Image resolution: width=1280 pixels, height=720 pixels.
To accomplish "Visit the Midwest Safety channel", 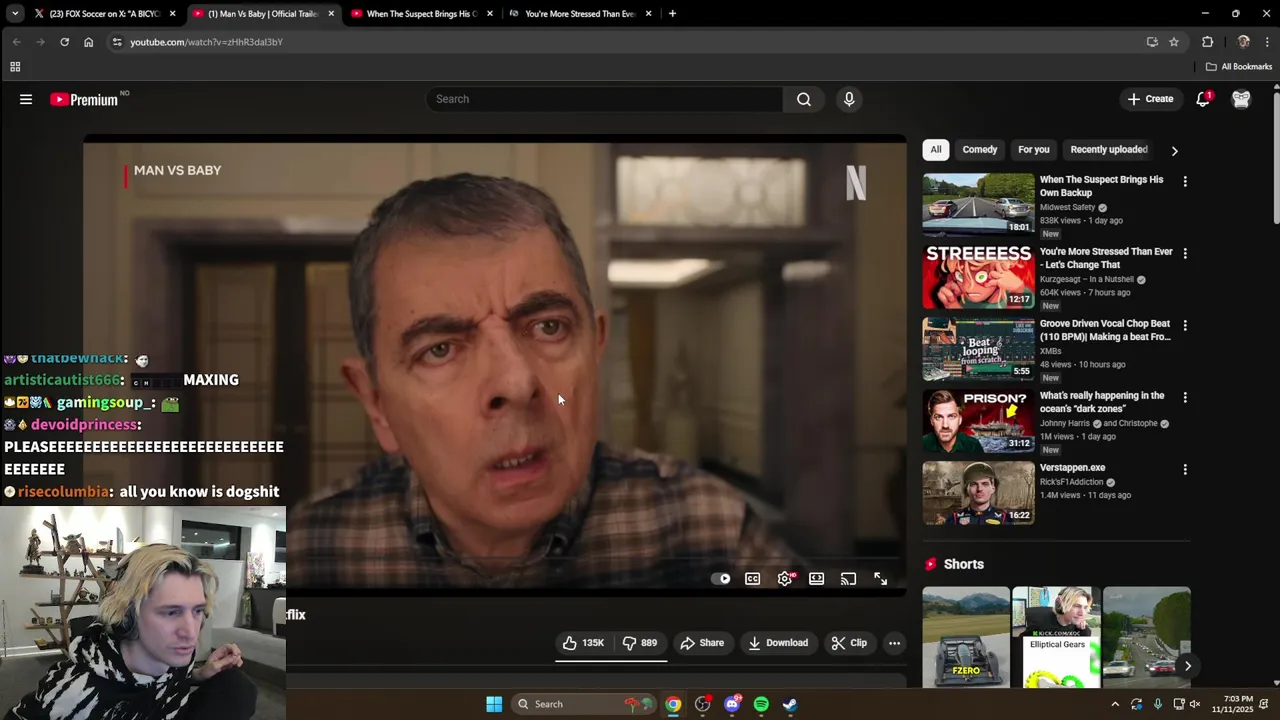I will 1068,207.
